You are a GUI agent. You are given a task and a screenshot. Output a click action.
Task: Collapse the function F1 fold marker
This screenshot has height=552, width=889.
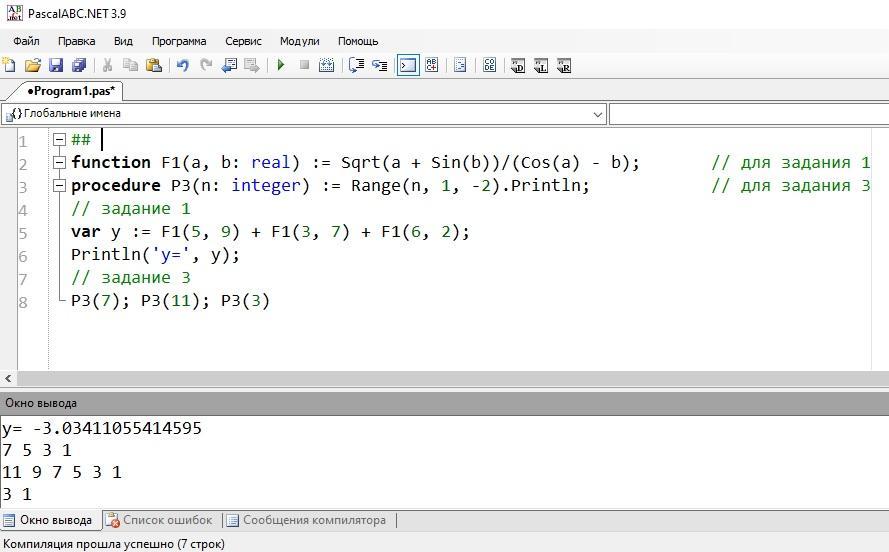[59, 163]
